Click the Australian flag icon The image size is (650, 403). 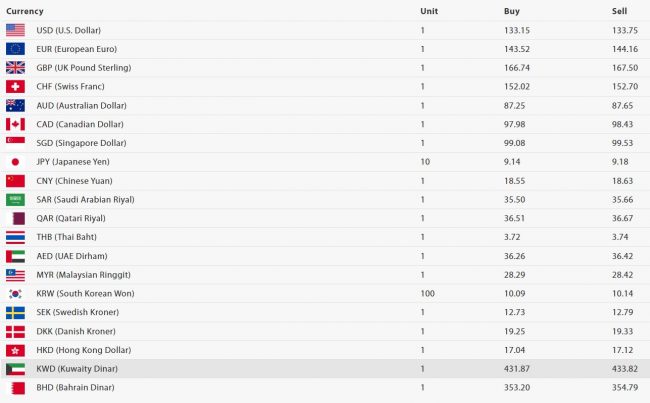[15, 105]
